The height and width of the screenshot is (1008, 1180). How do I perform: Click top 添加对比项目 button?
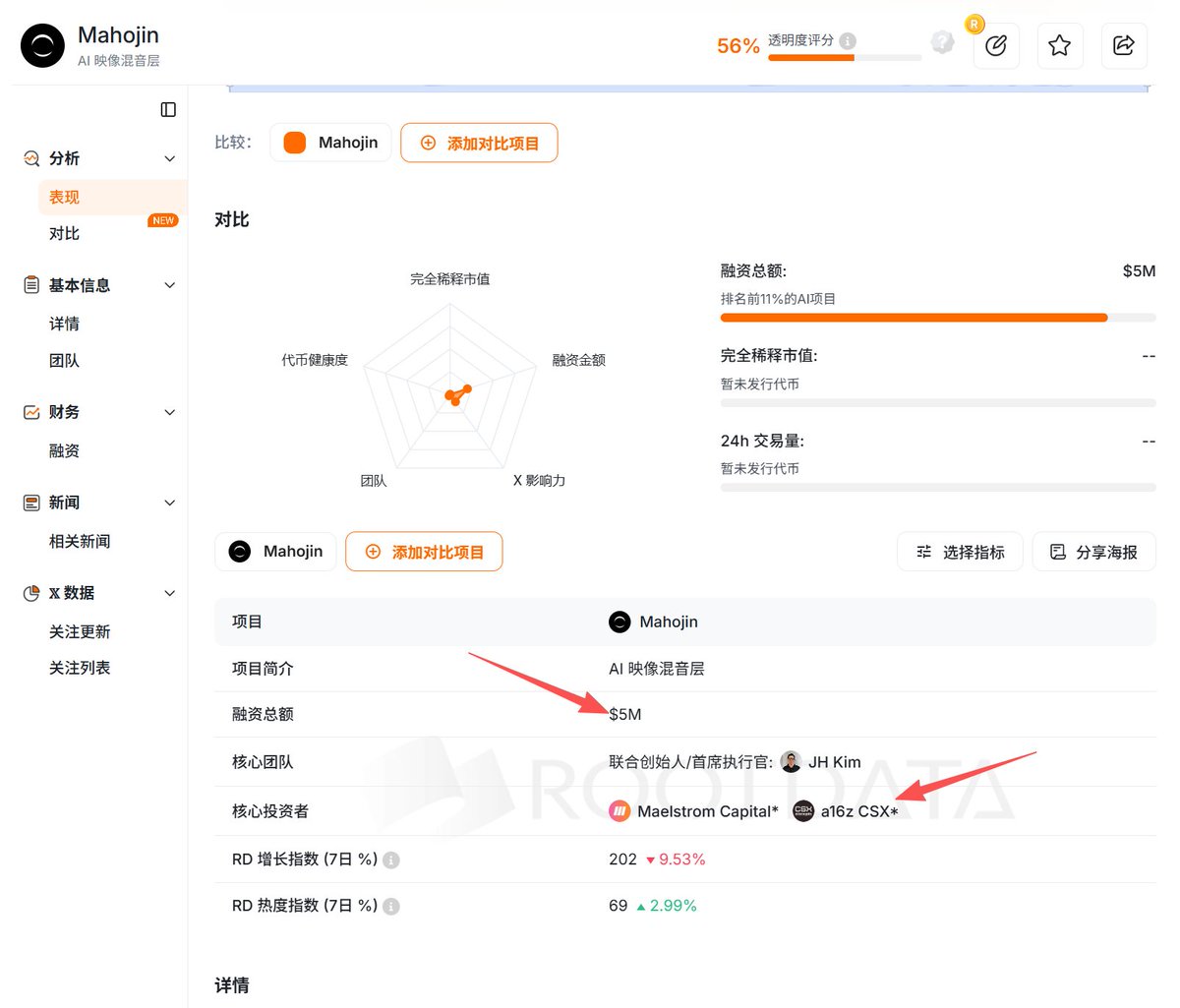point(479,143)
